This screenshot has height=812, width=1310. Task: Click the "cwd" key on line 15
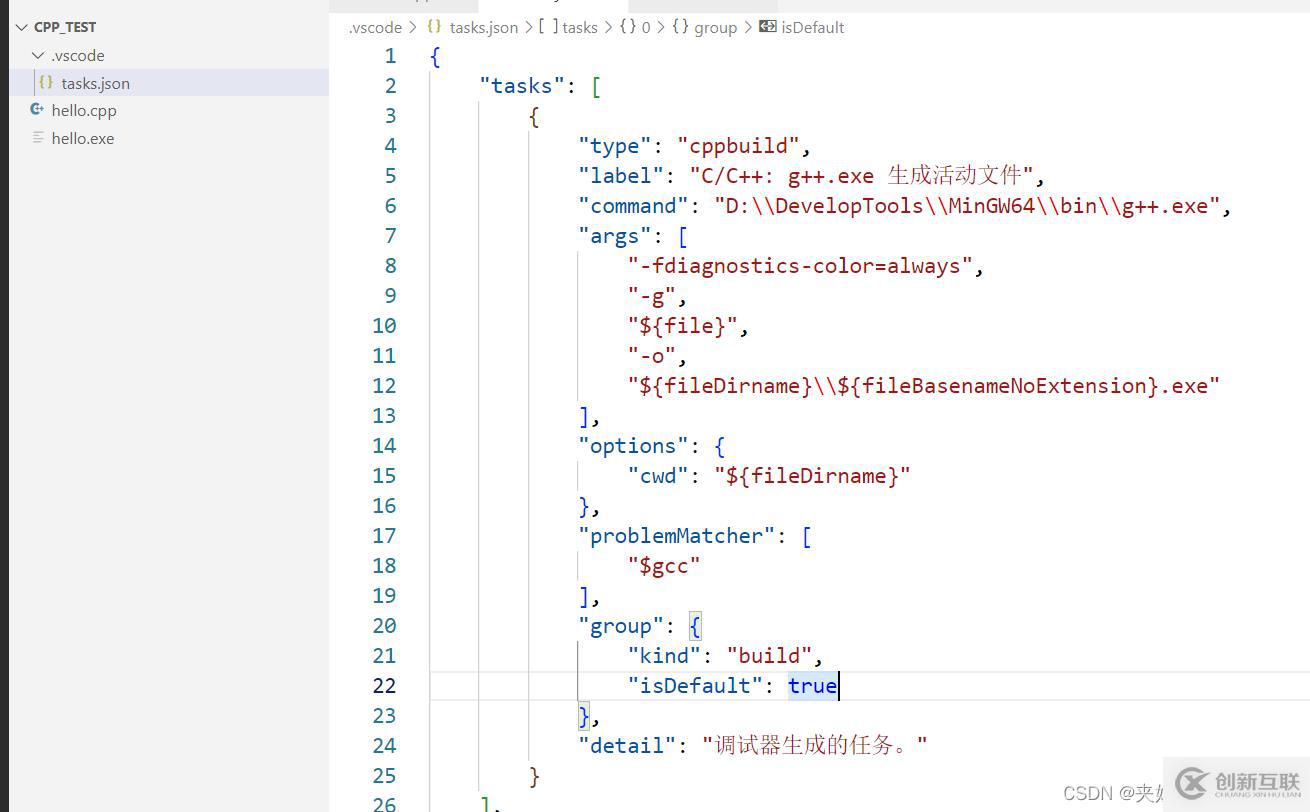pos(658,476)
